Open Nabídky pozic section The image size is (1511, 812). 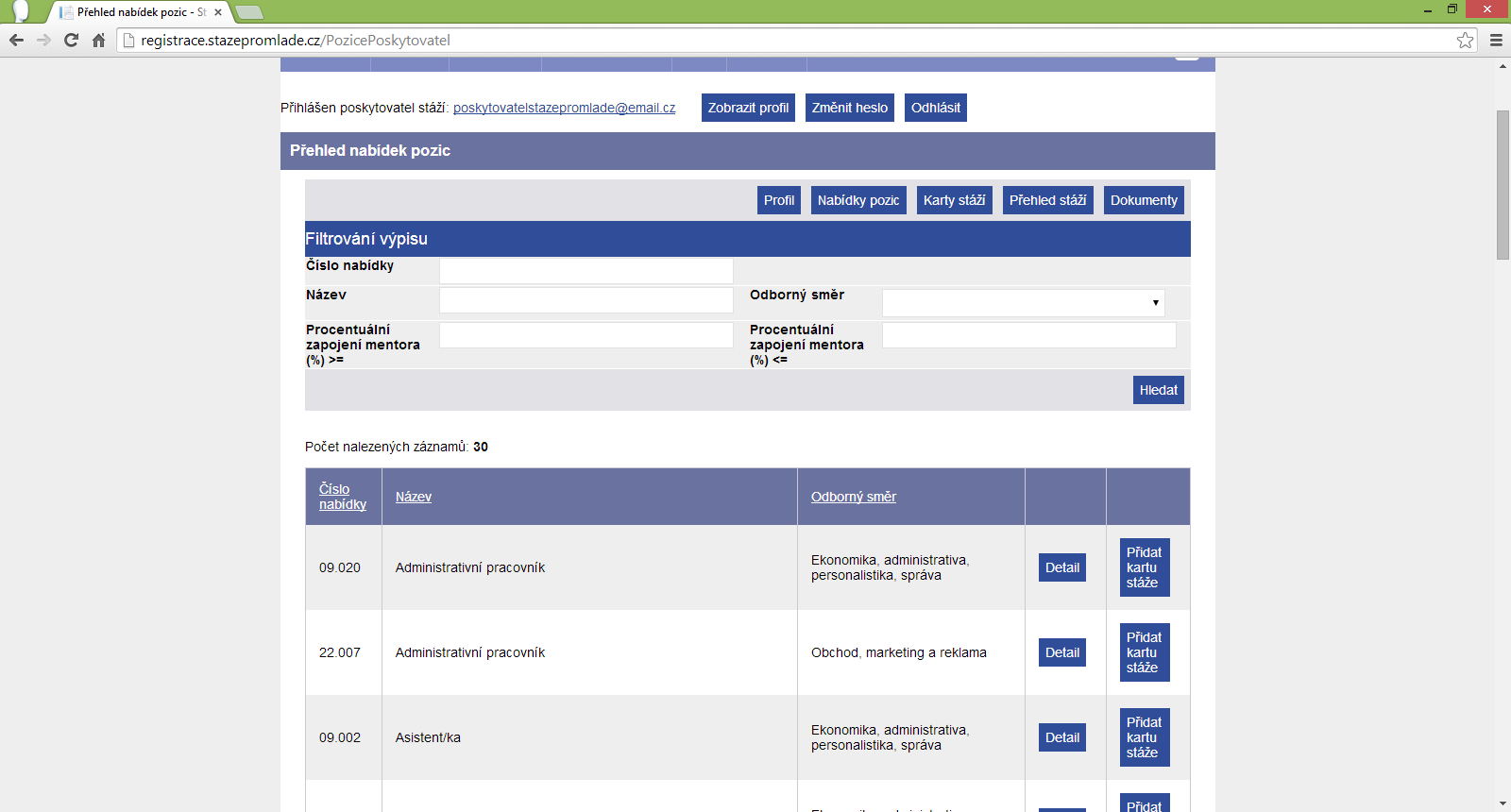tap(858, 200)
